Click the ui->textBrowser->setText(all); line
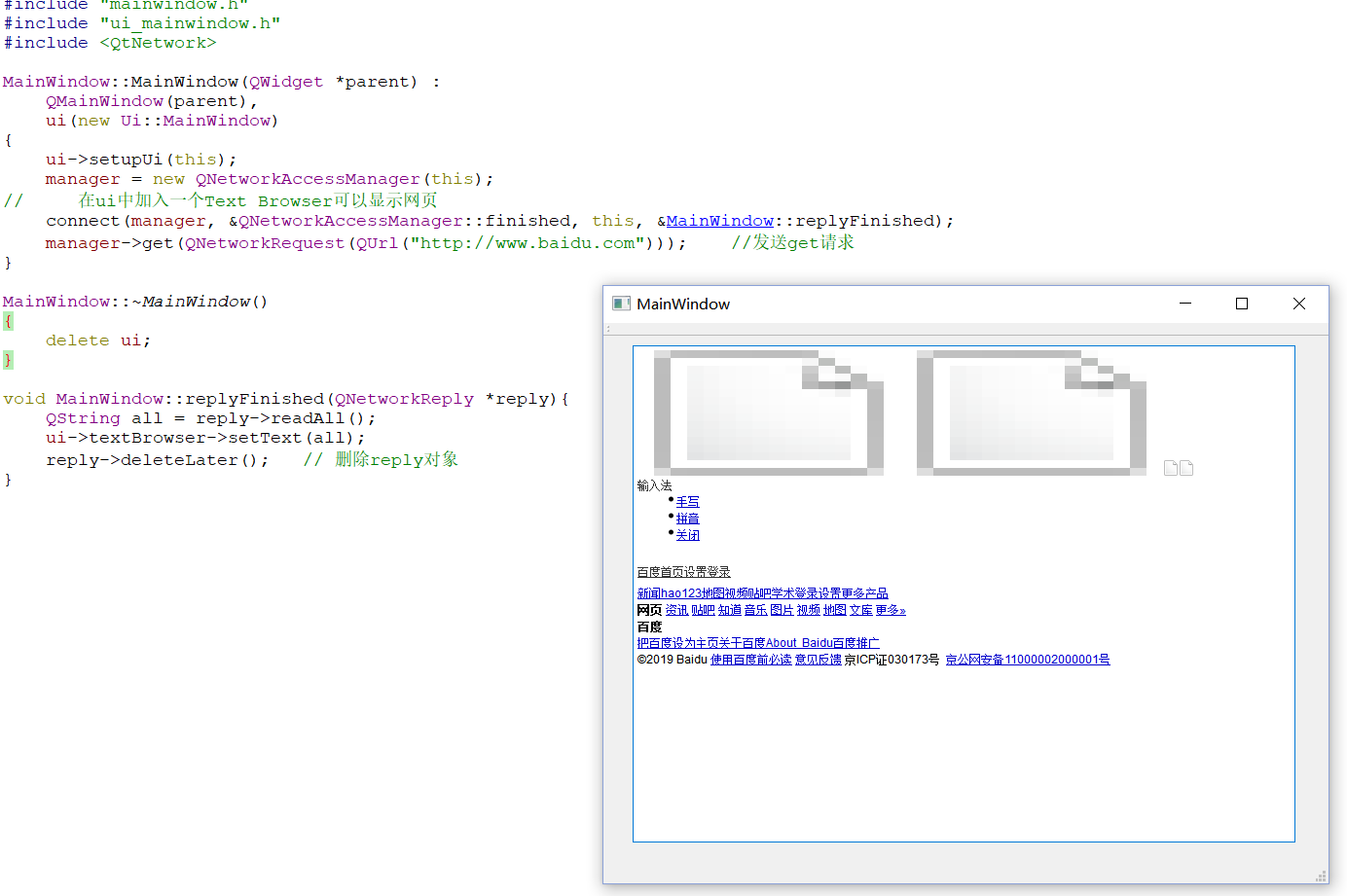This screenshot has width=1347, height=896. 205,438
